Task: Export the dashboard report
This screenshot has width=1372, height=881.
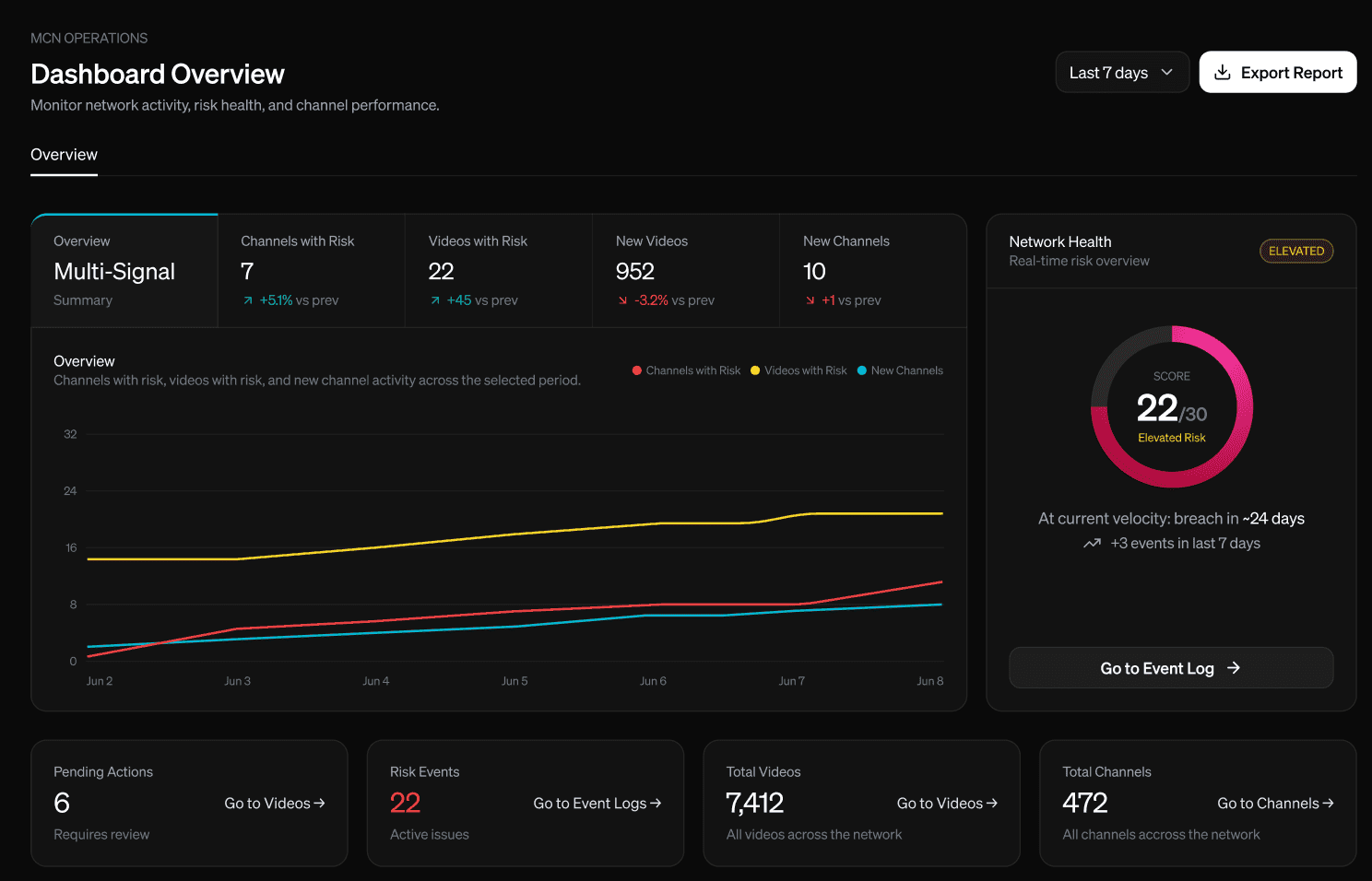Action: point(1278,72)
